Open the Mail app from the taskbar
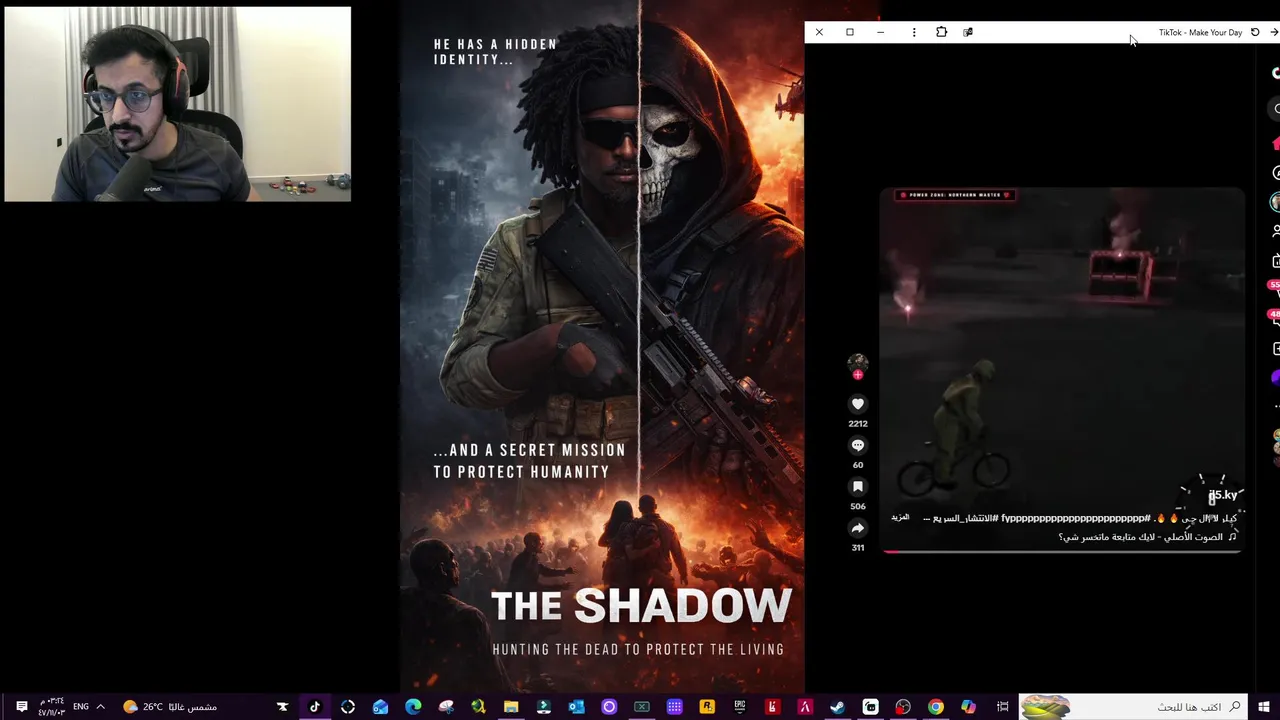1280x720 pixels. pos(380,707)
